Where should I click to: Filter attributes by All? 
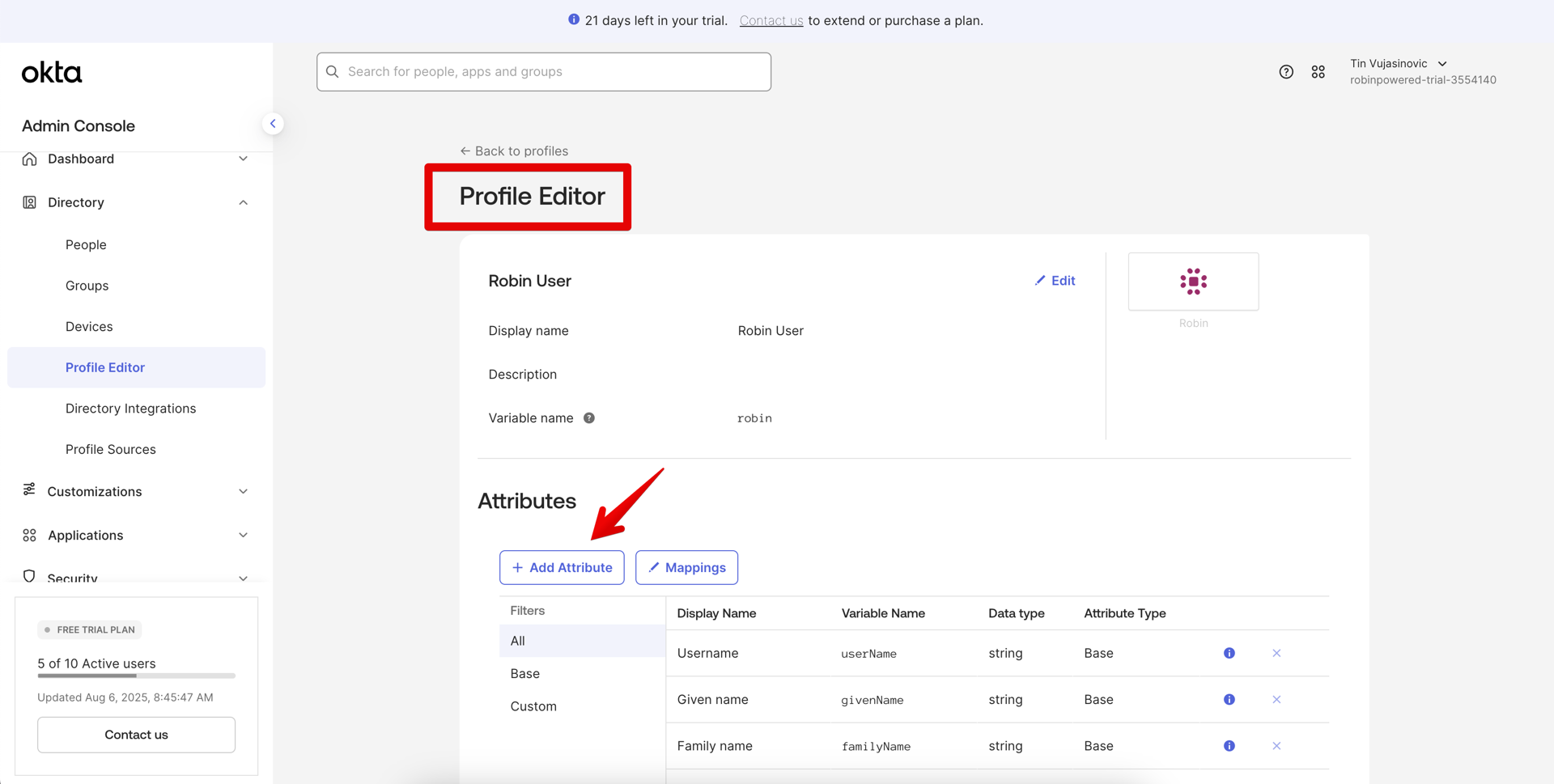(582, 641)
